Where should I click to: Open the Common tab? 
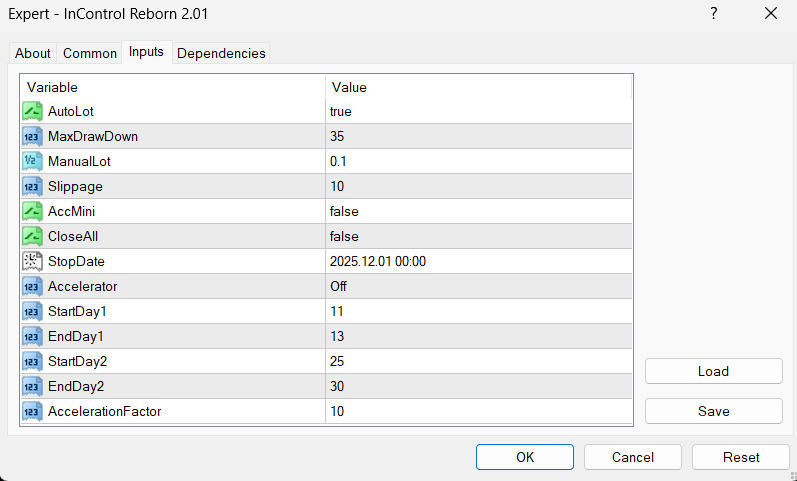pyautogui.click(x=90, y=53)
